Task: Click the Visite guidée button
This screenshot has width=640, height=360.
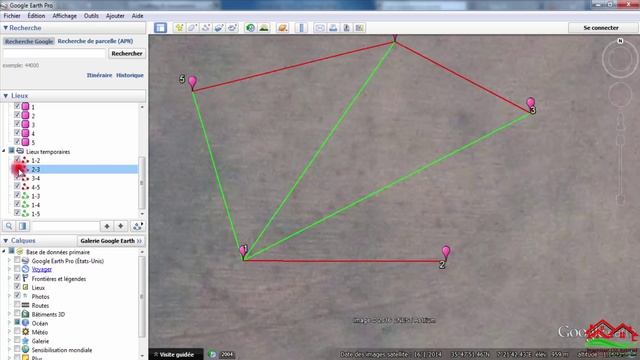Action: click(176, 354)
